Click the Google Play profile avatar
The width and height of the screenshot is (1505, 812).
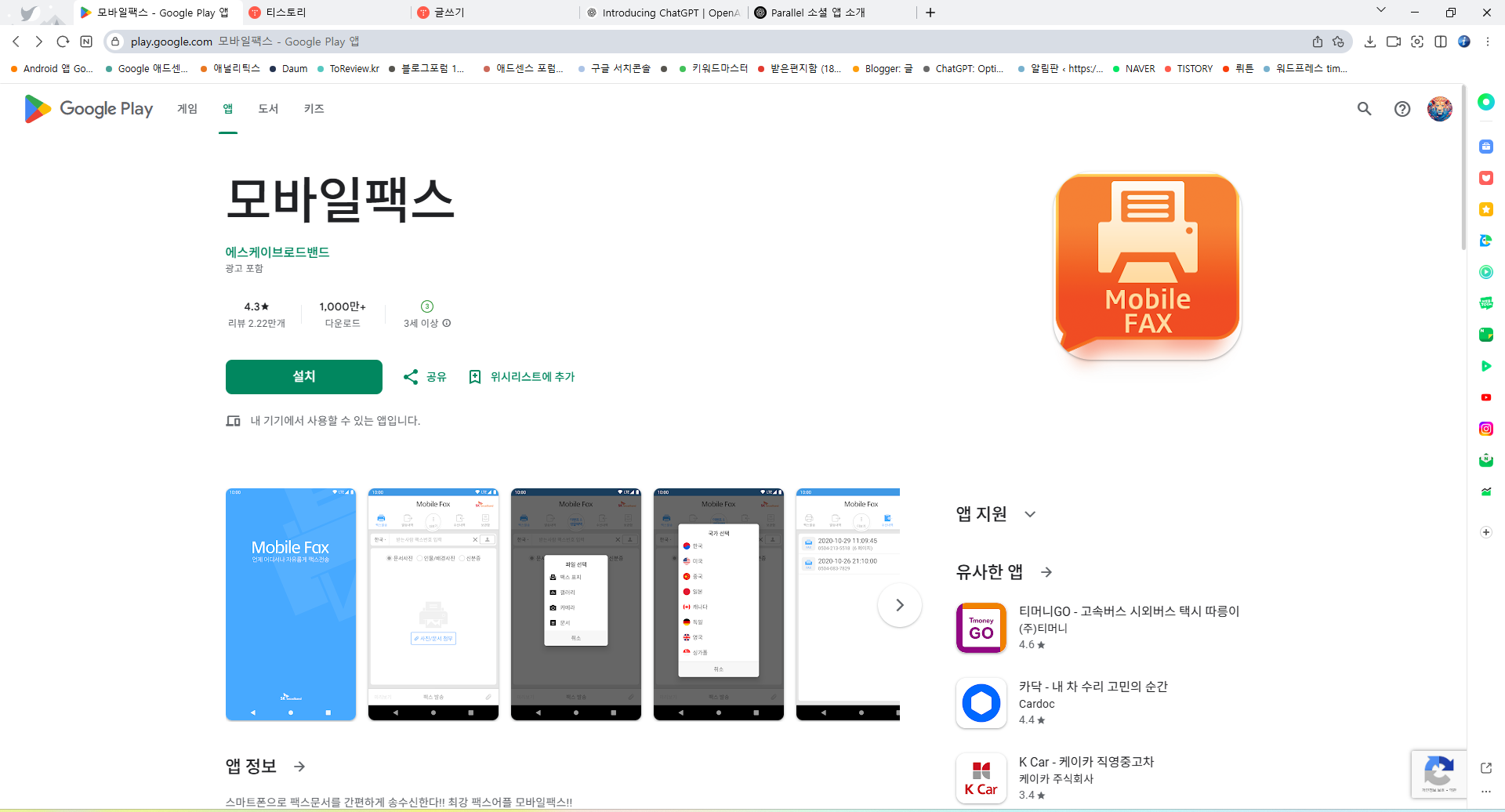pos(1439,109)
